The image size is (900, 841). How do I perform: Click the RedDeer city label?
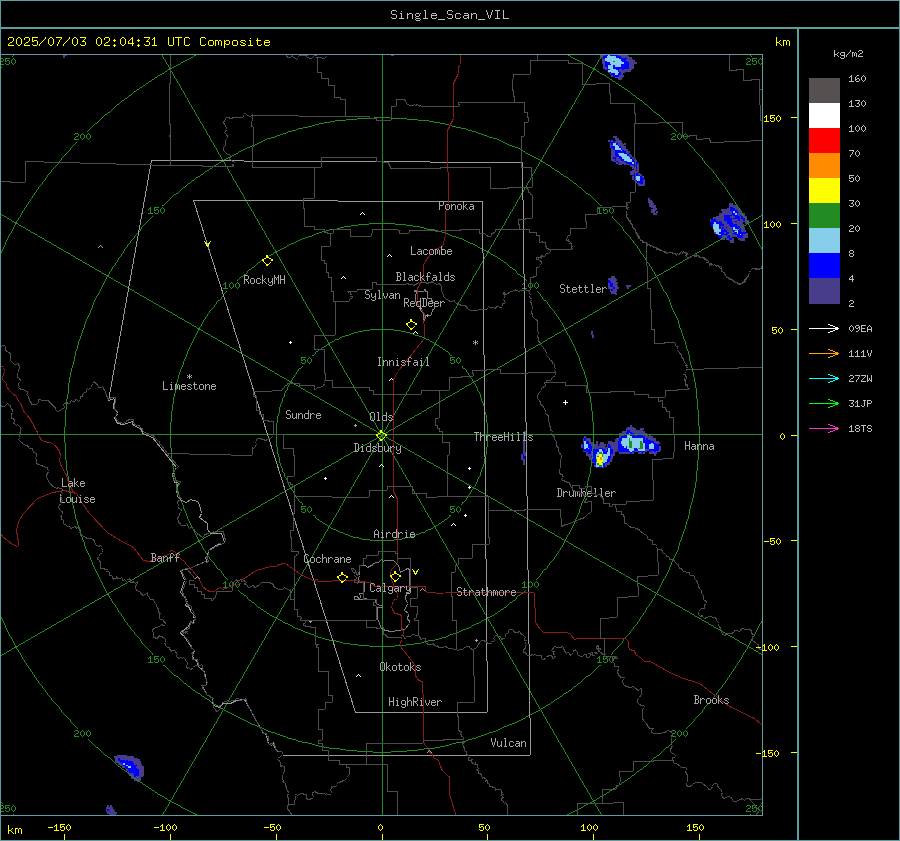[424, 303]
